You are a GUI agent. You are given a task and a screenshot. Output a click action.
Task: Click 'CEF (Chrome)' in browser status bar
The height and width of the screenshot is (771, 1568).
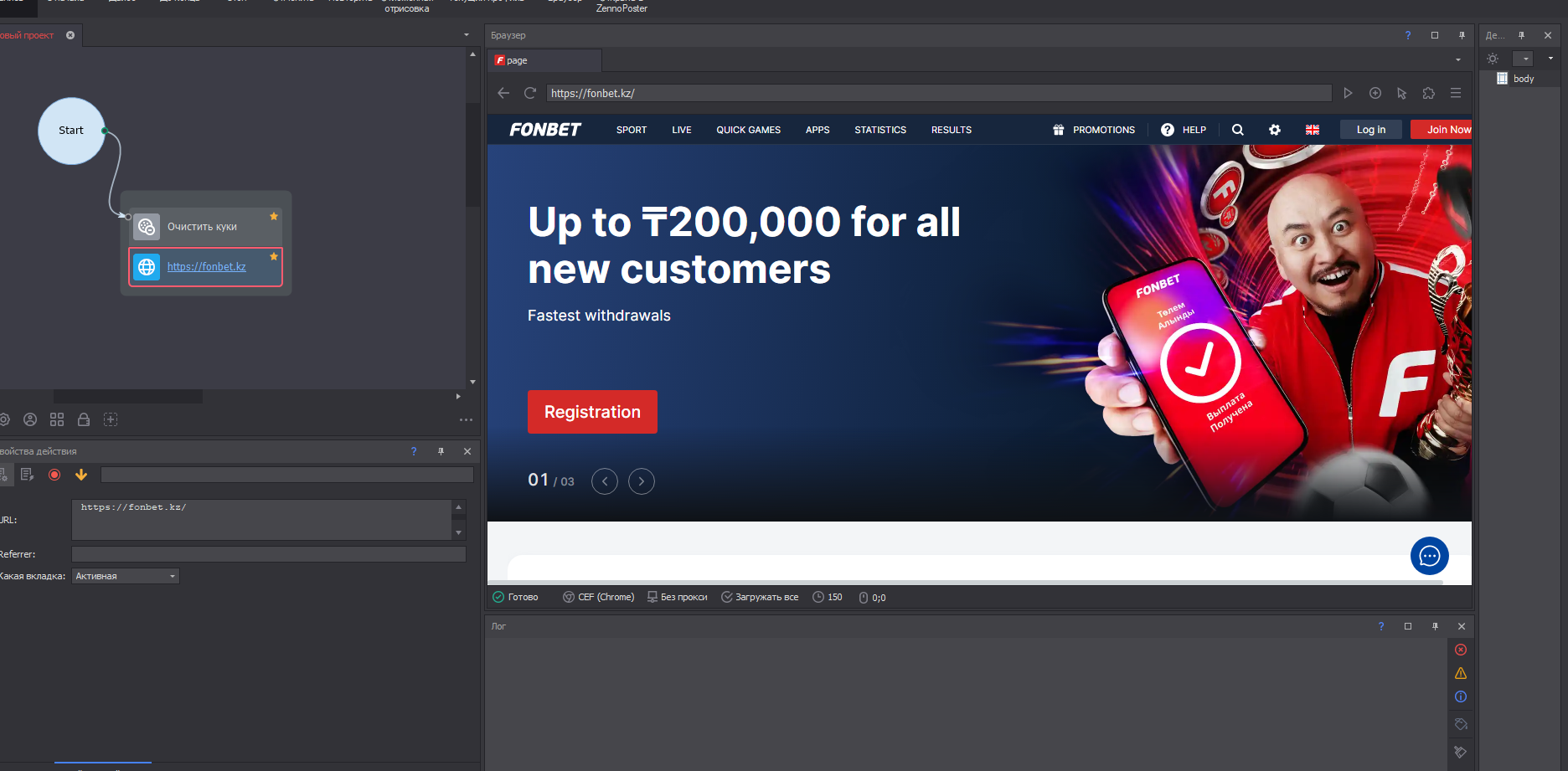tap(599, 597)
